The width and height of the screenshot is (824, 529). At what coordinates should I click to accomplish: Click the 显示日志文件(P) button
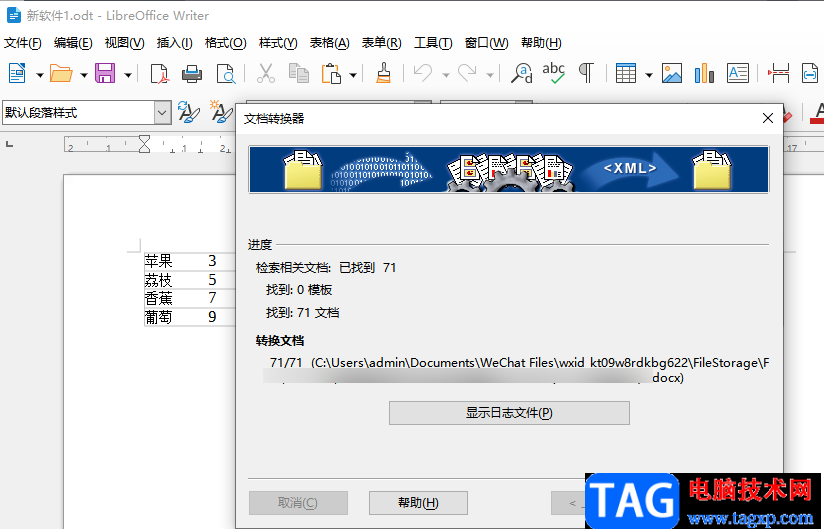pyautogui.click(x=509, y=413)
